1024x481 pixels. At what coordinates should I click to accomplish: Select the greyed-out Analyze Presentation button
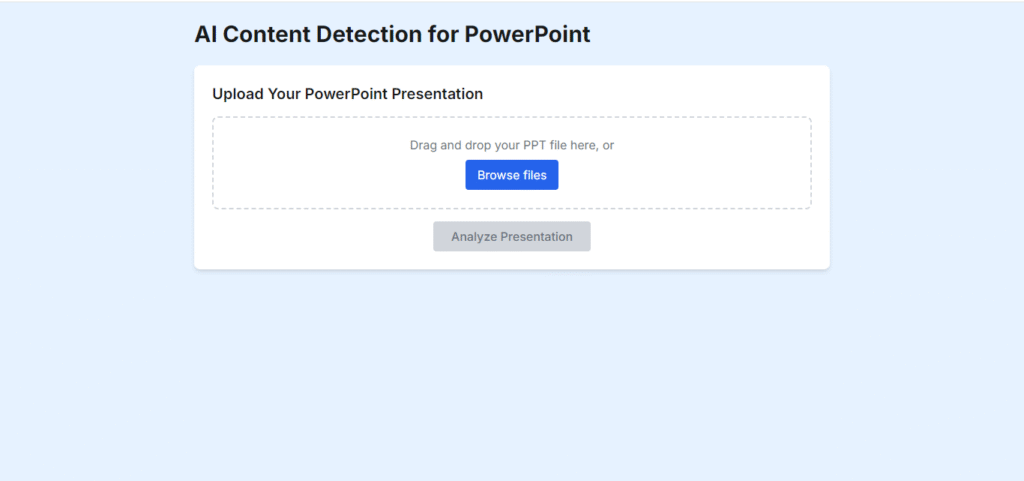coord(511,236)
